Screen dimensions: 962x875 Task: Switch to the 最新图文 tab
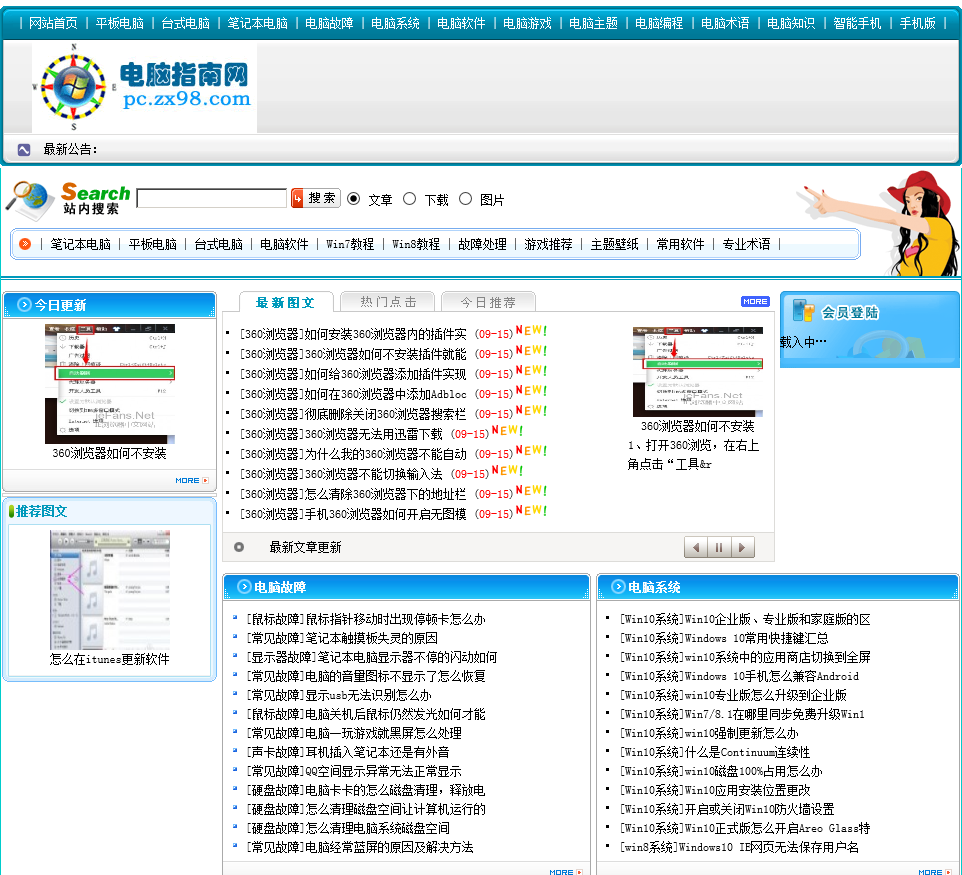click(285, 303)
